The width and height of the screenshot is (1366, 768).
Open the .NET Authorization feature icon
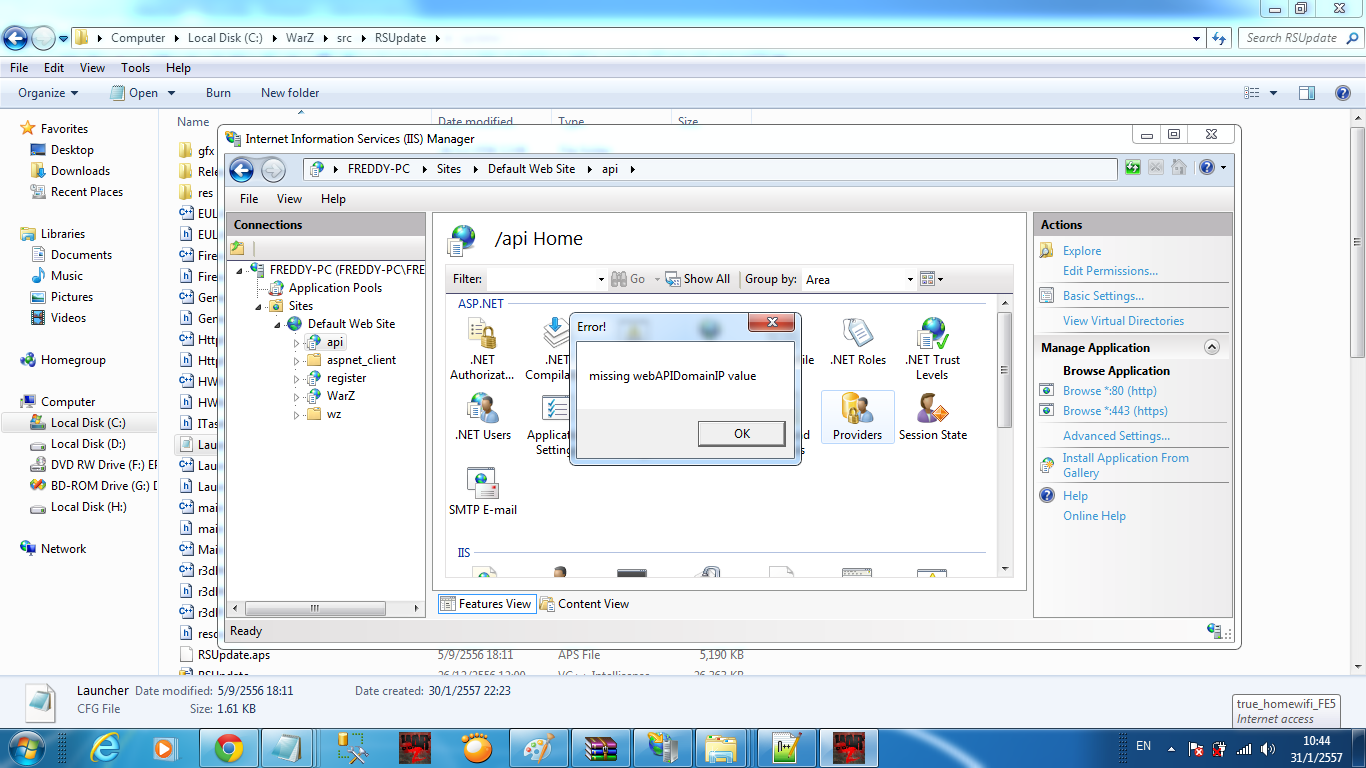pos(482,350)
